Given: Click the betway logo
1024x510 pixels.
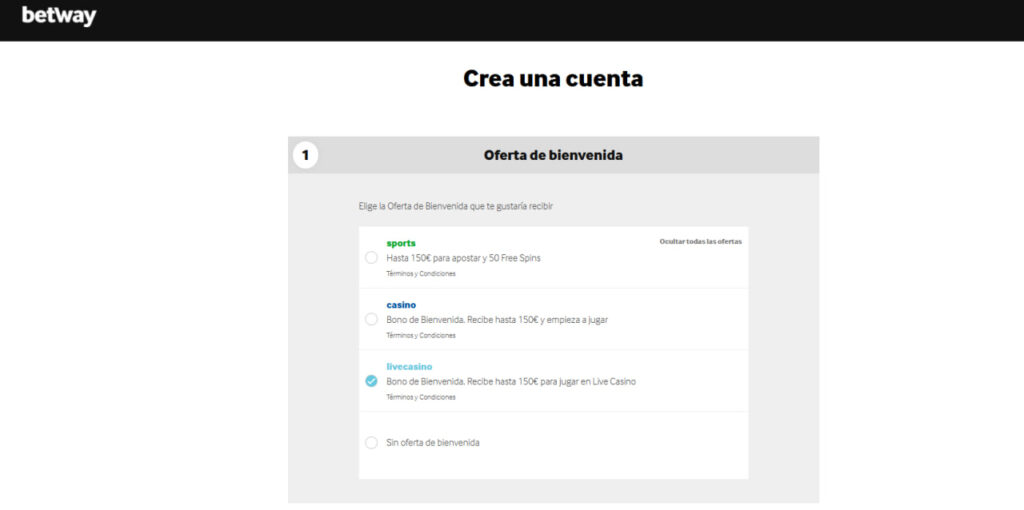Looking at the screenshot, I should click(x=59, y=16).
